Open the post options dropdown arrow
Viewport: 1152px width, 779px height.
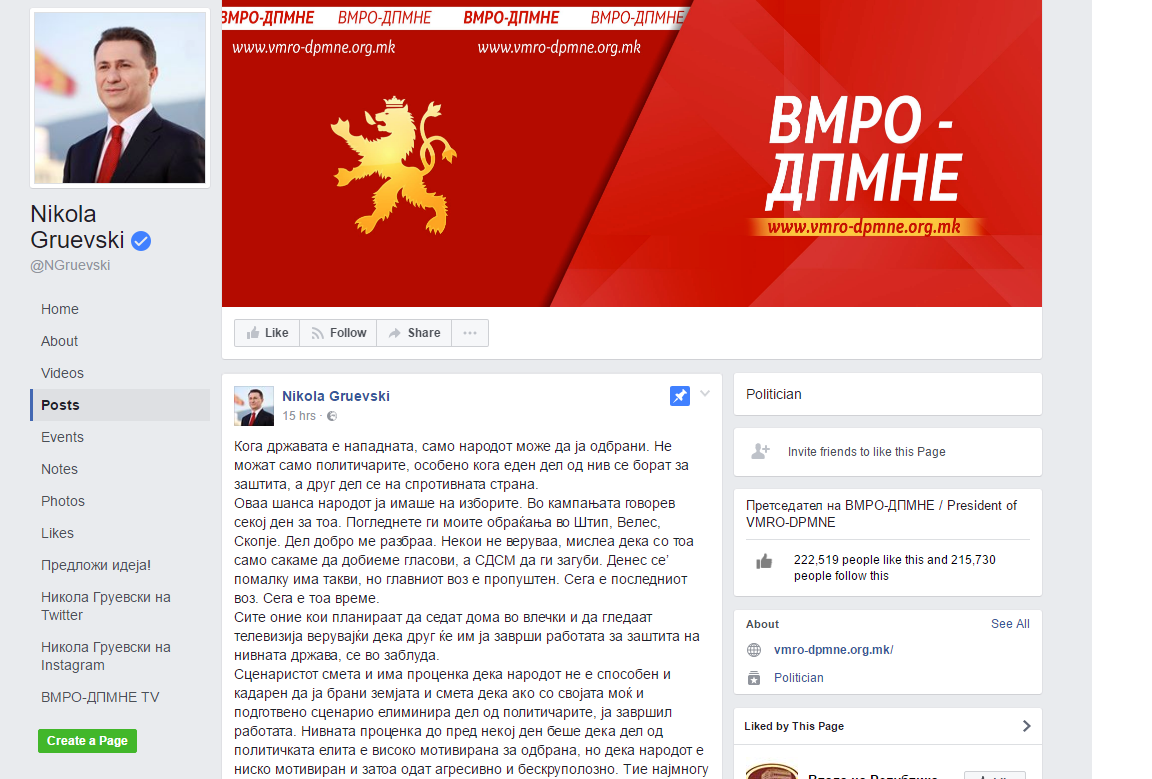click(705, 394)
